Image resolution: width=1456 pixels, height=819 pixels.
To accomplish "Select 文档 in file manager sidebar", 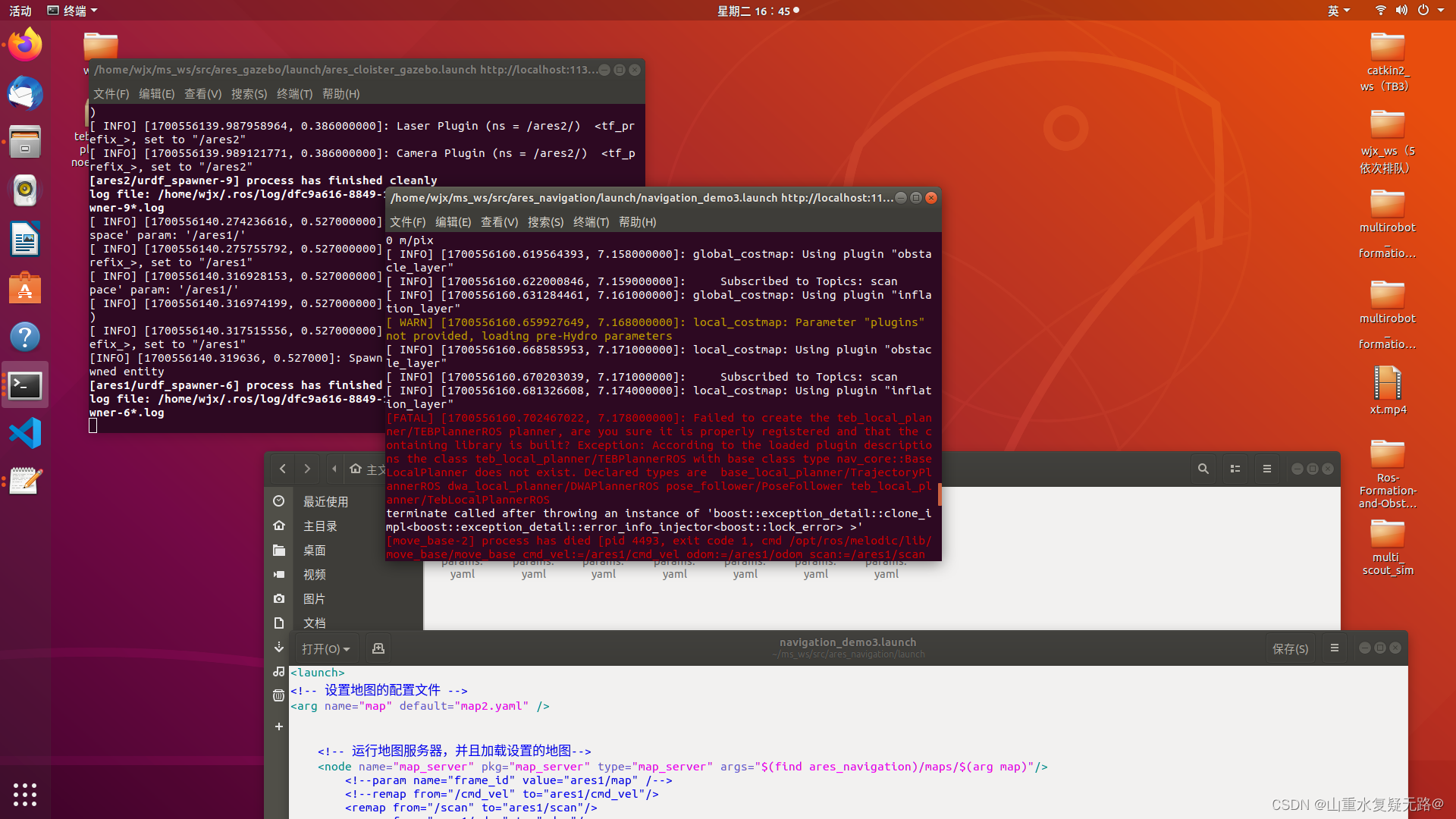I will (x=314, y=623).
